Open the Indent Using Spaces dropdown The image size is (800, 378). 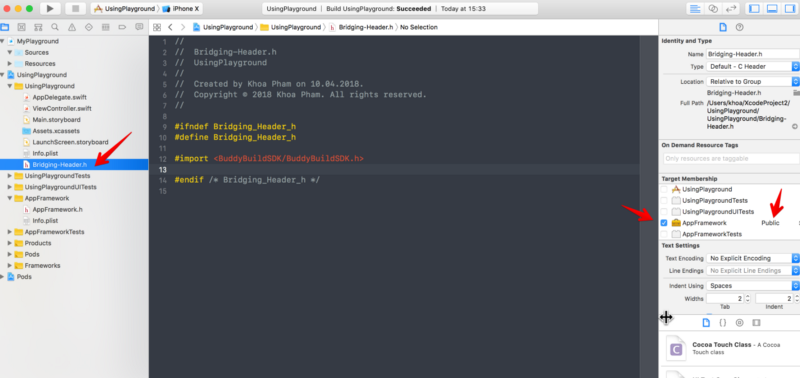(x=753, y=286)
